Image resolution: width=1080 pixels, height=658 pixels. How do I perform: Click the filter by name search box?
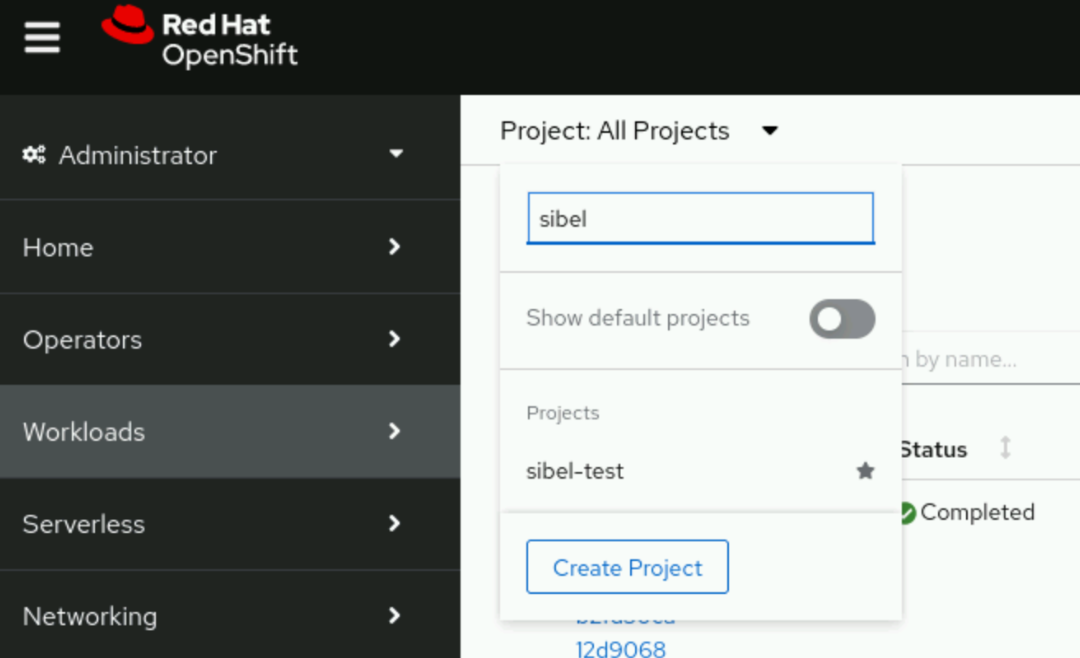click(990, 359)
